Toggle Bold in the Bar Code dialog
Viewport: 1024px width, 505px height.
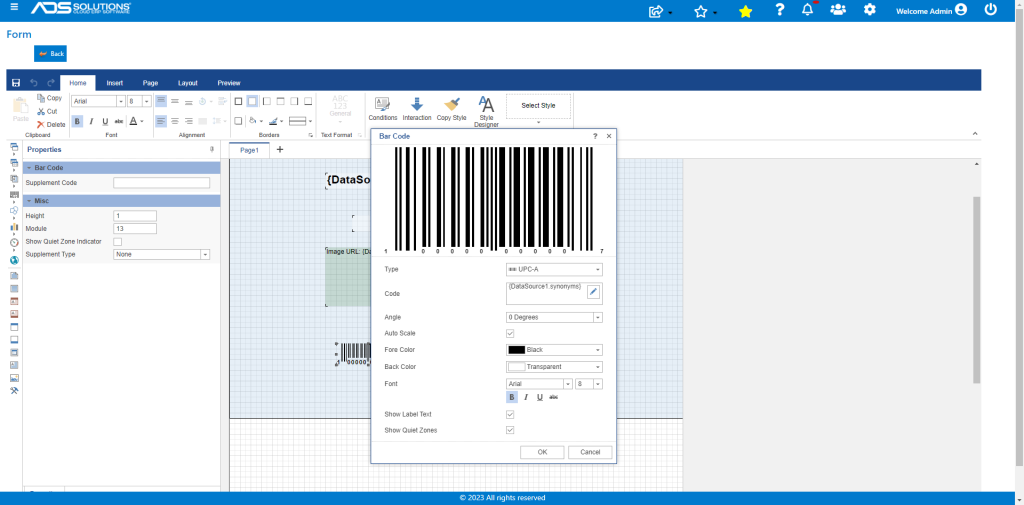[x=511, y=397]
